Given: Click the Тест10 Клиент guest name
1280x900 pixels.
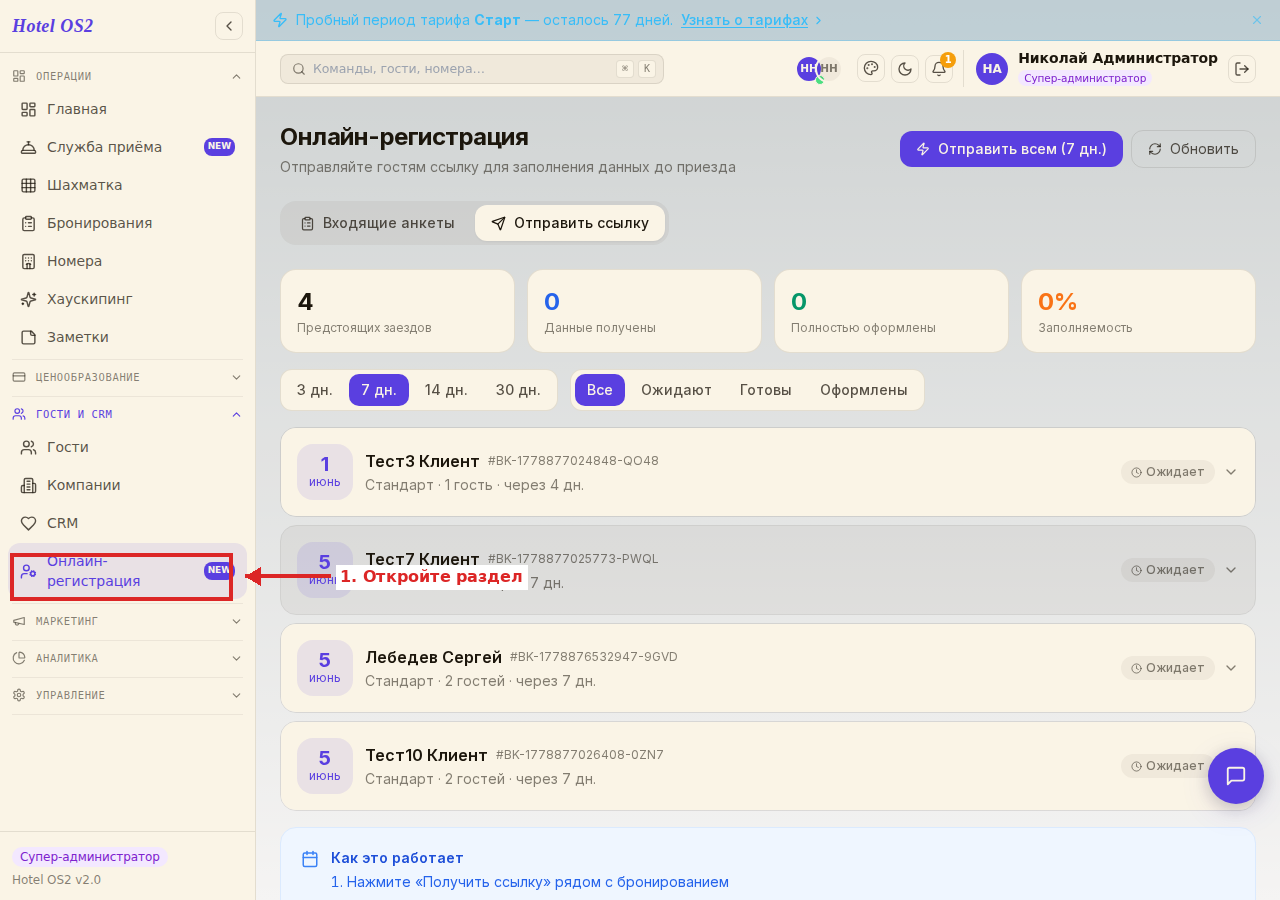Looking at the screenshot, I should (426, 755).
